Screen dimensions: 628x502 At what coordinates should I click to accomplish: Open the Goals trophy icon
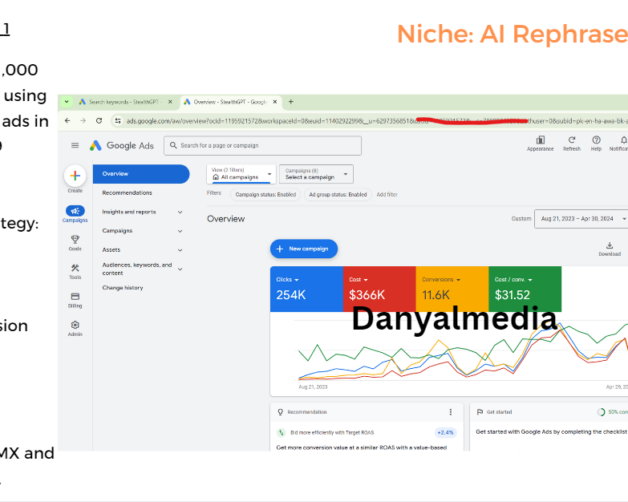coord(75,240)
